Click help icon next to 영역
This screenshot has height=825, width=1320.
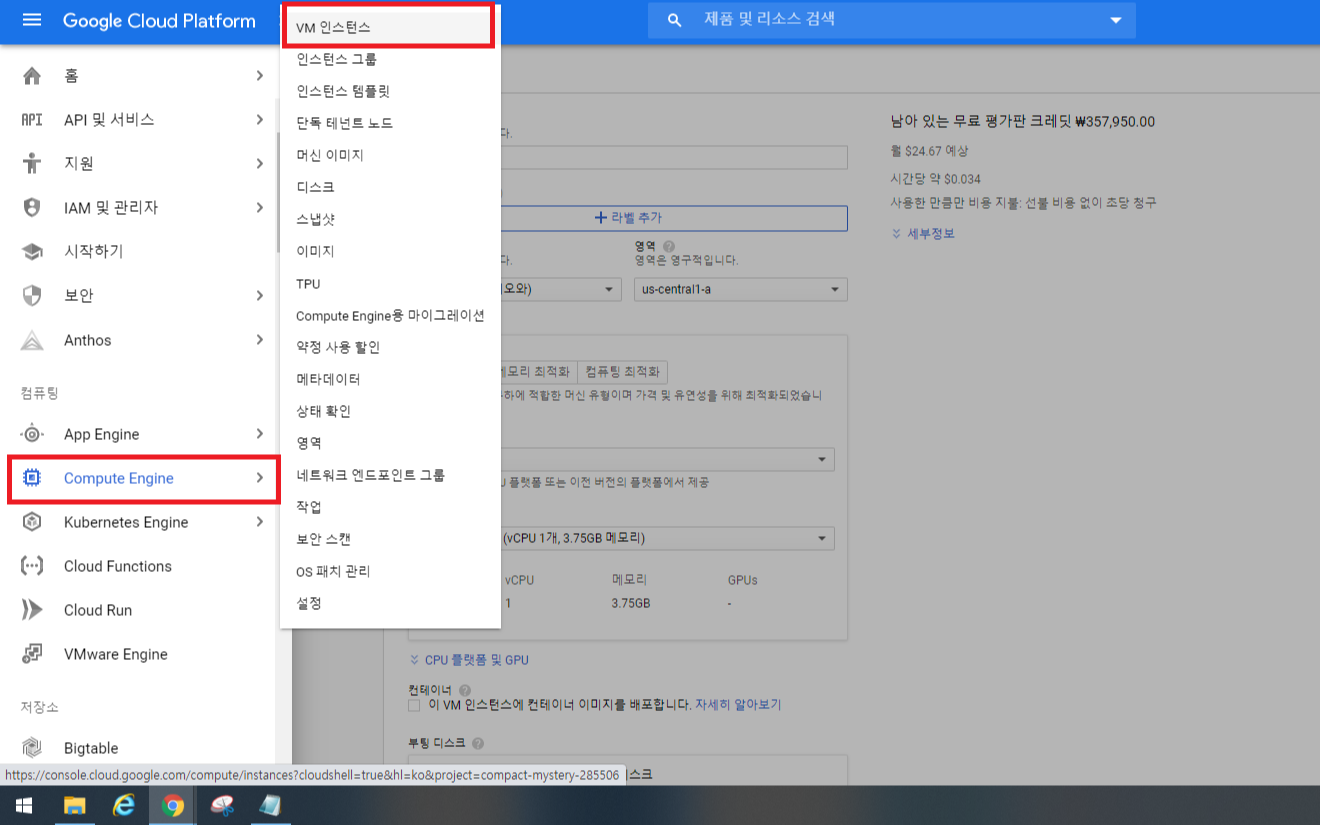(x=669, y=246)
